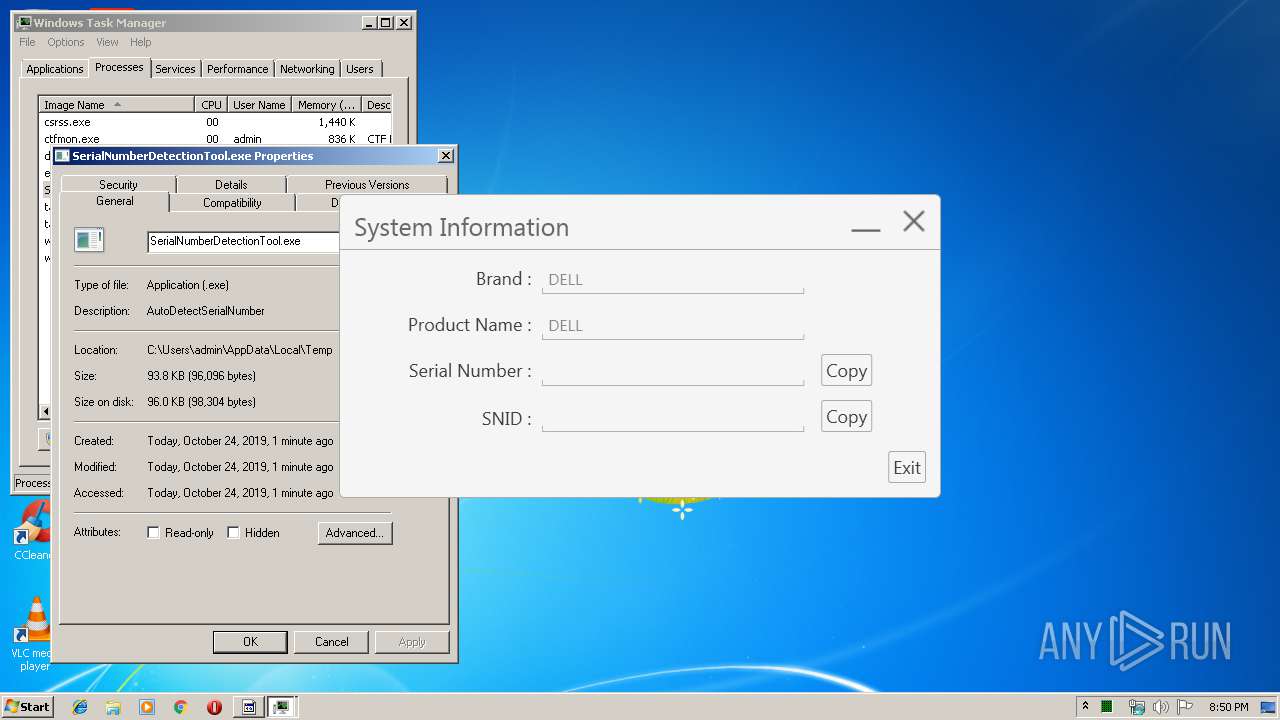Select the Processes tab in Task Manager
Image resolution: width=1280 pixels, height=720 pixels.
click(x=119, y=67)
